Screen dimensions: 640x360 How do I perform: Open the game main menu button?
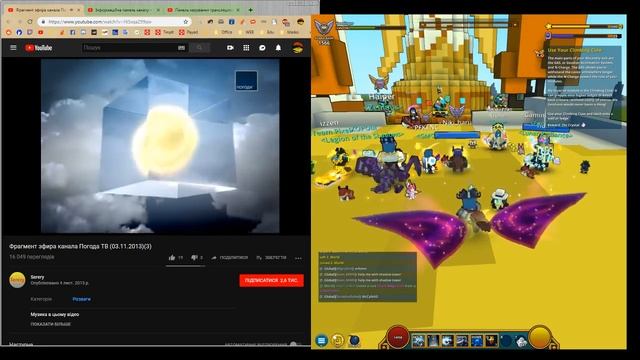point(322,340)
